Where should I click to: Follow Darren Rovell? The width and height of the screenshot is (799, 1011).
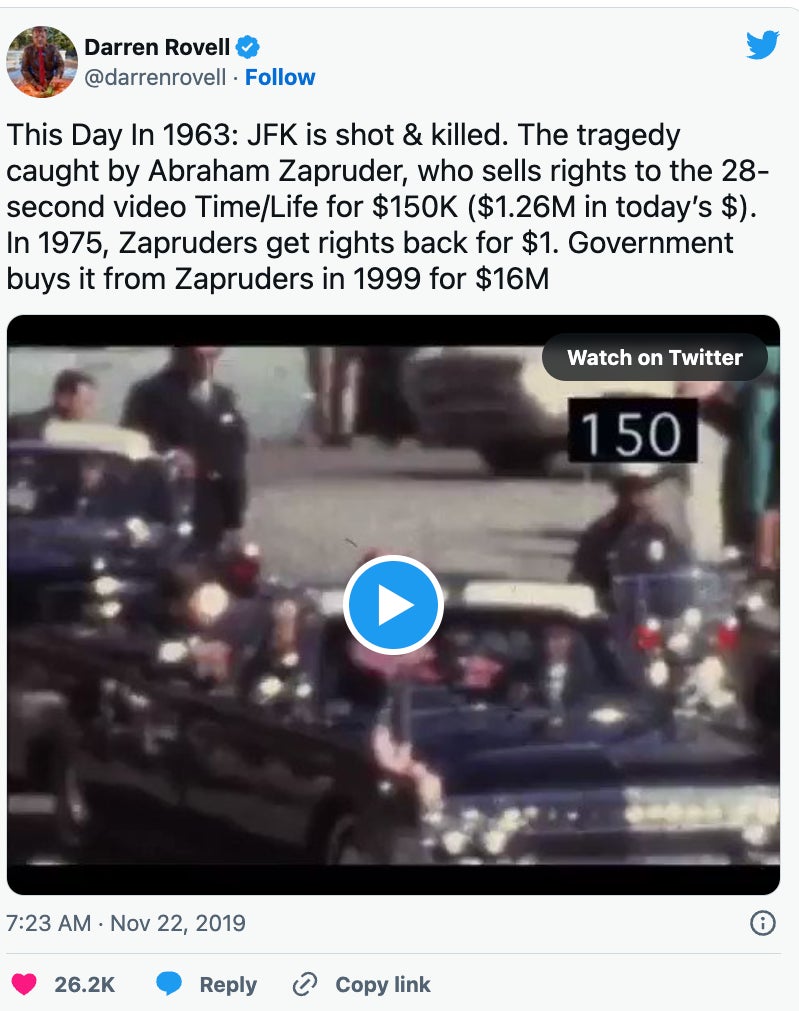[280, 77]
